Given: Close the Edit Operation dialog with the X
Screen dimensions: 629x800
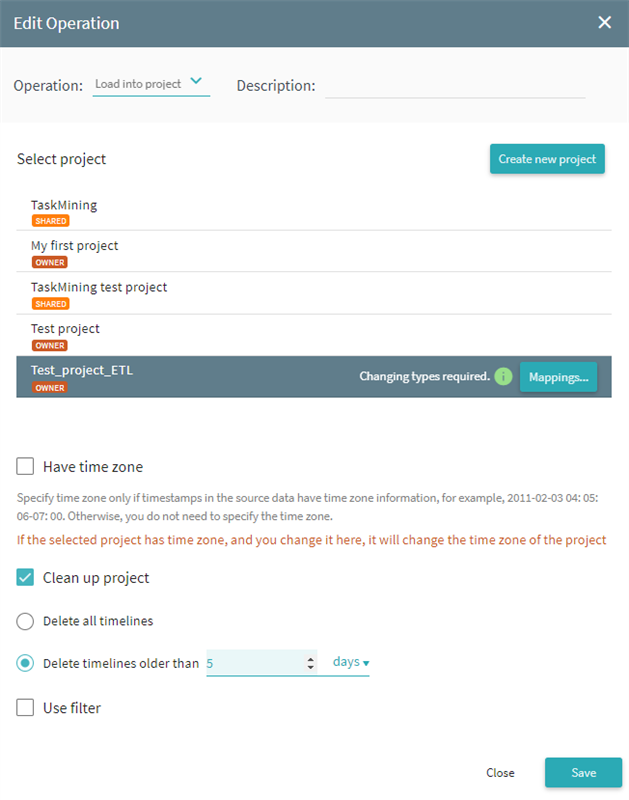Looking at the screenshot, I should point(605,22).
